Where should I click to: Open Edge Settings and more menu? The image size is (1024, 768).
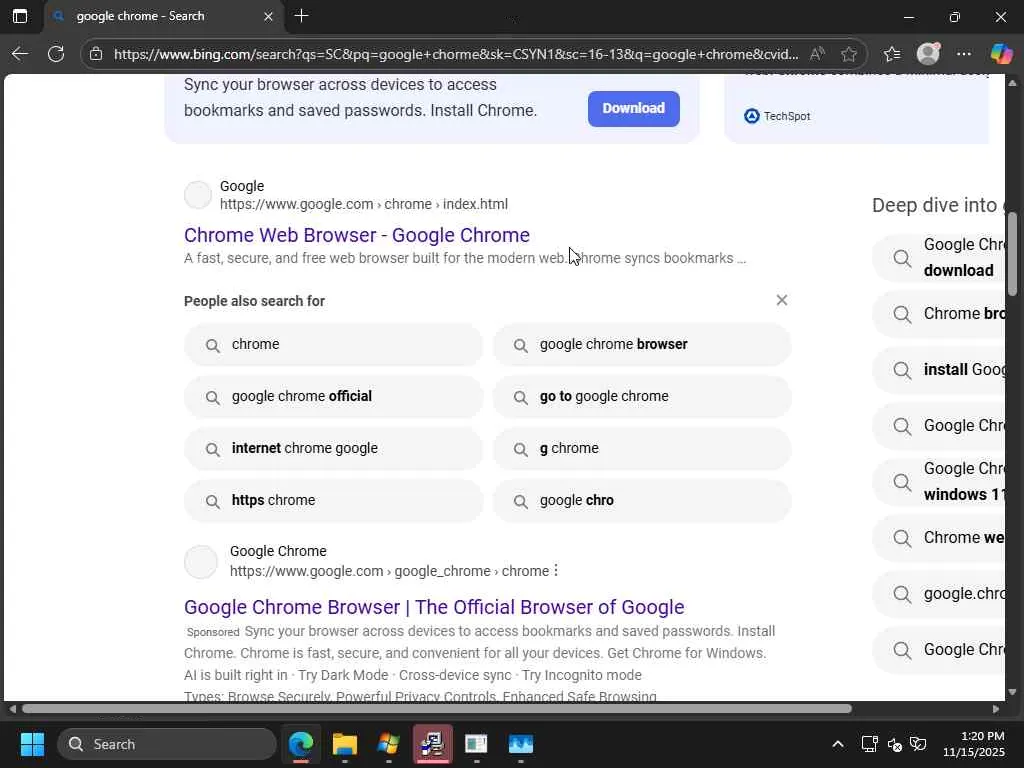(964, 54)
